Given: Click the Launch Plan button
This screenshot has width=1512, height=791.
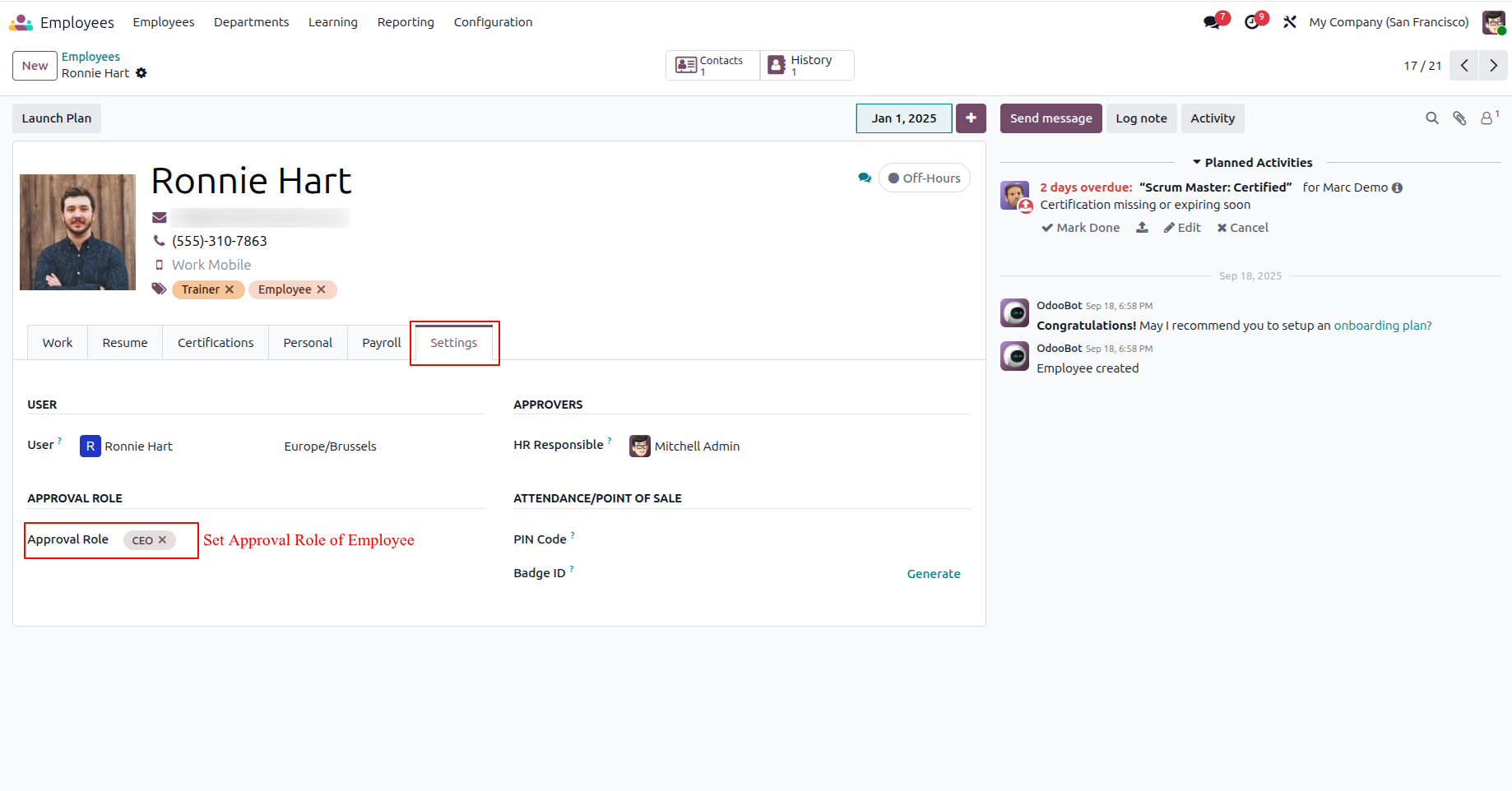Looking at the screenshot, I should 56,118.
